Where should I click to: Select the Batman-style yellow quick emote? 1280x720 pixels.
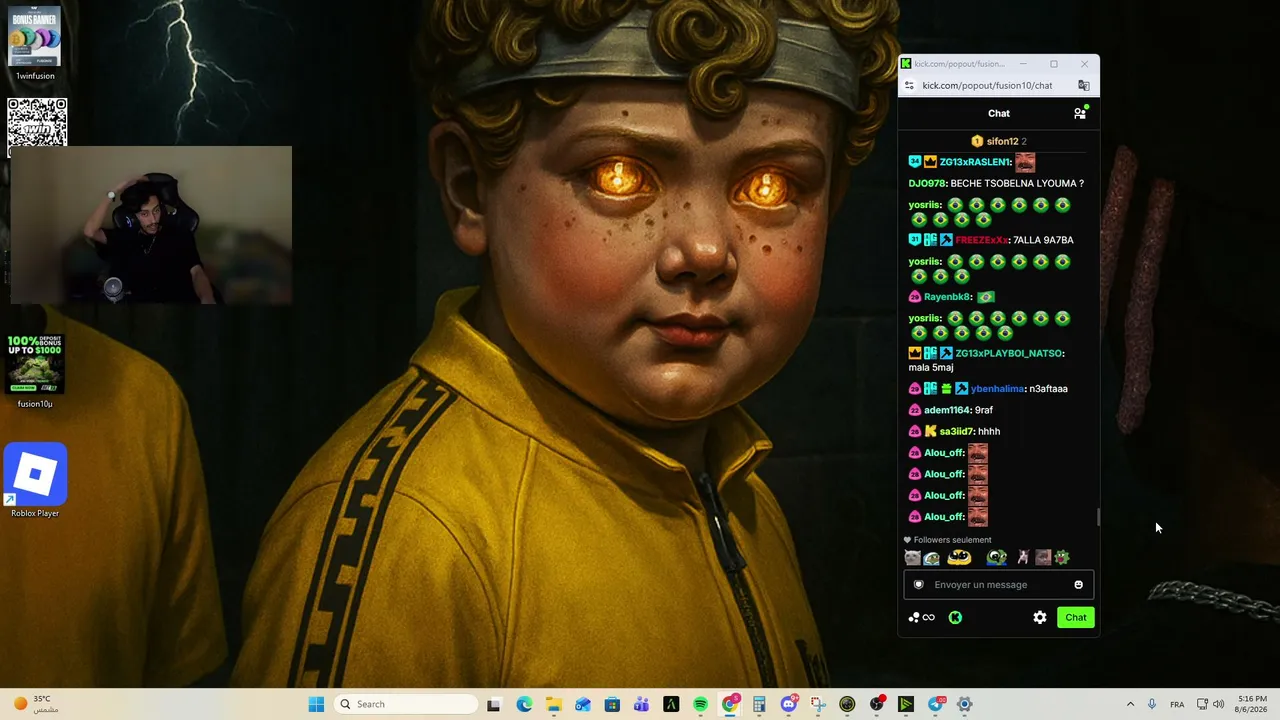coord(959,558)
